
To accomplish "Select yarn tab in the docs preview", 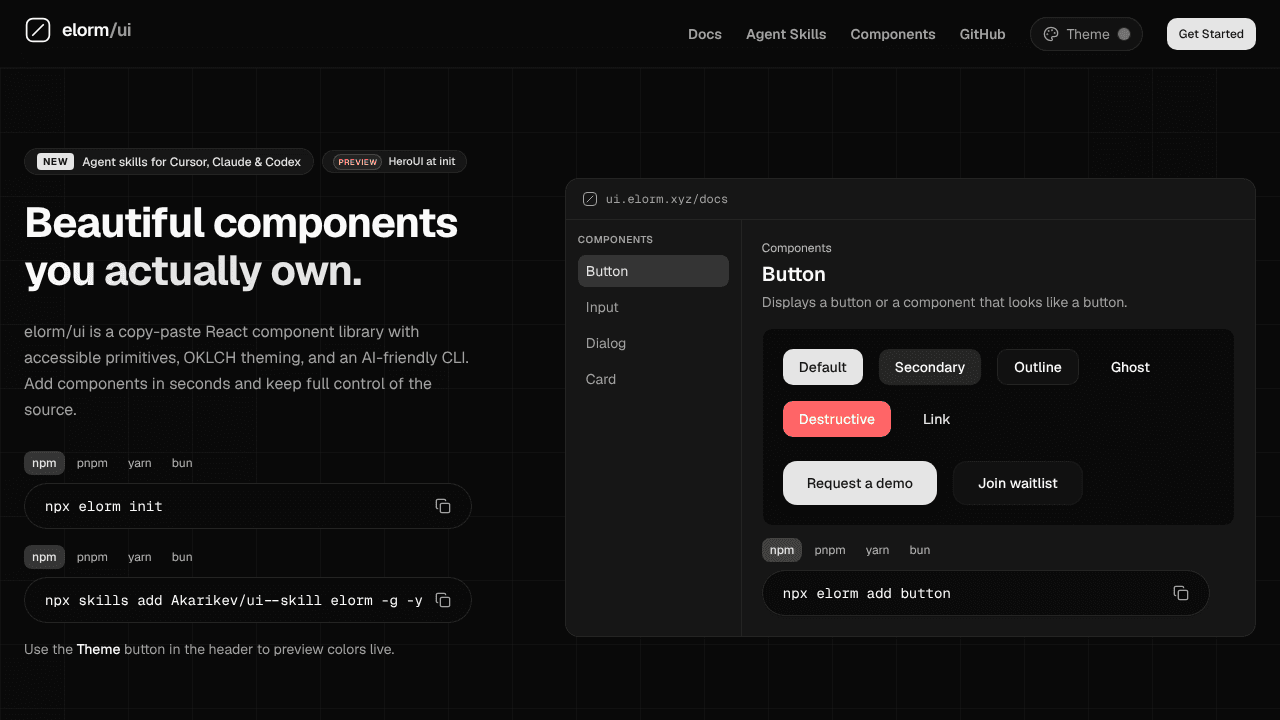I will click(878, 550).
